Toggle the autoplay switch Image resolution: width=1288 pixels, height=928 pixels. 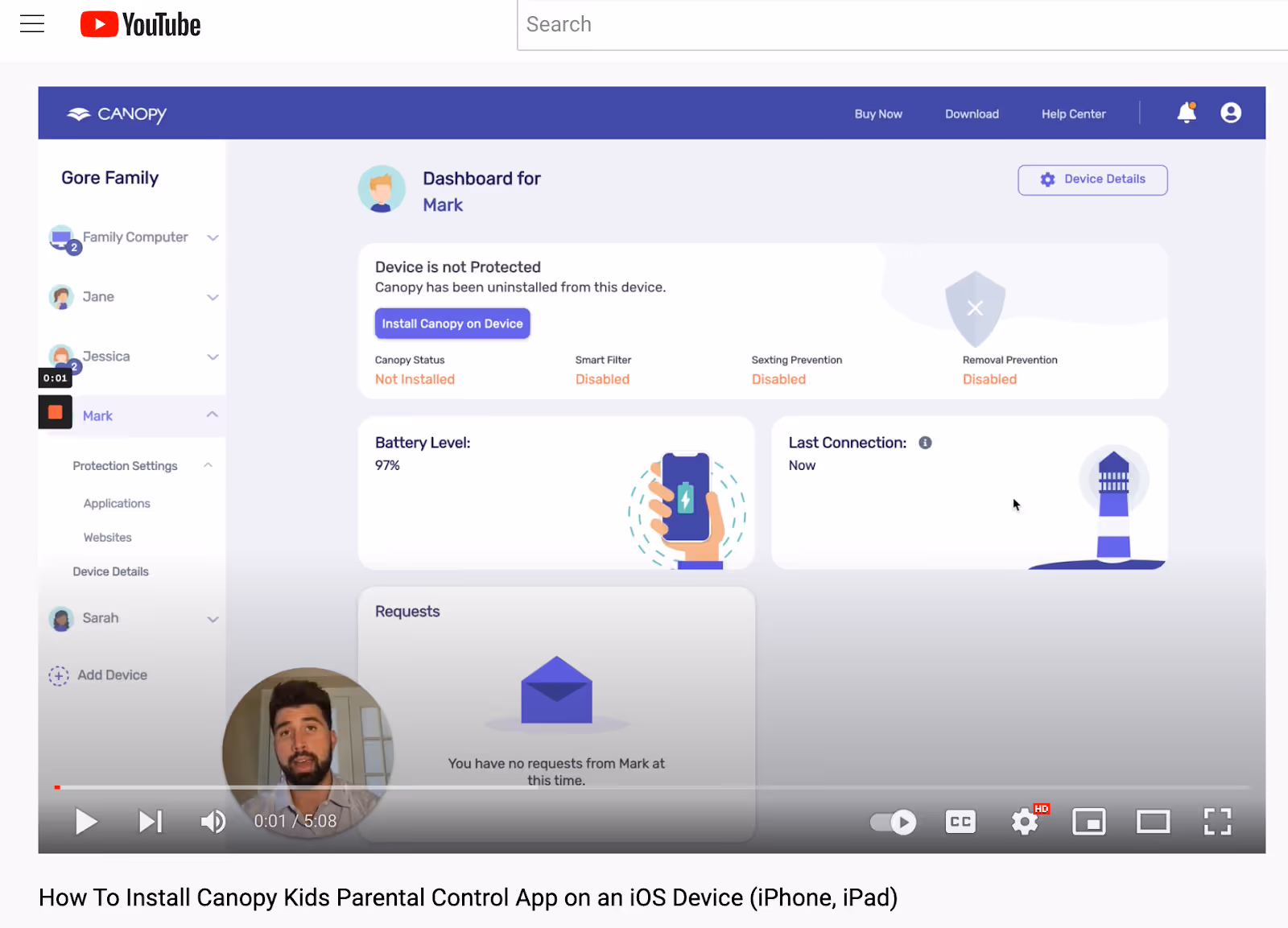tap(894, 822)
